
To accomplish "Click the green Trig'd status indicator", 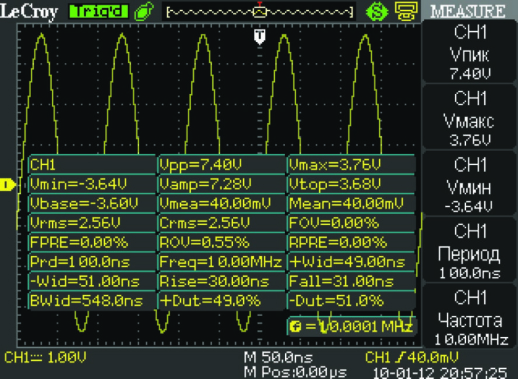I will tap(98, 11).
